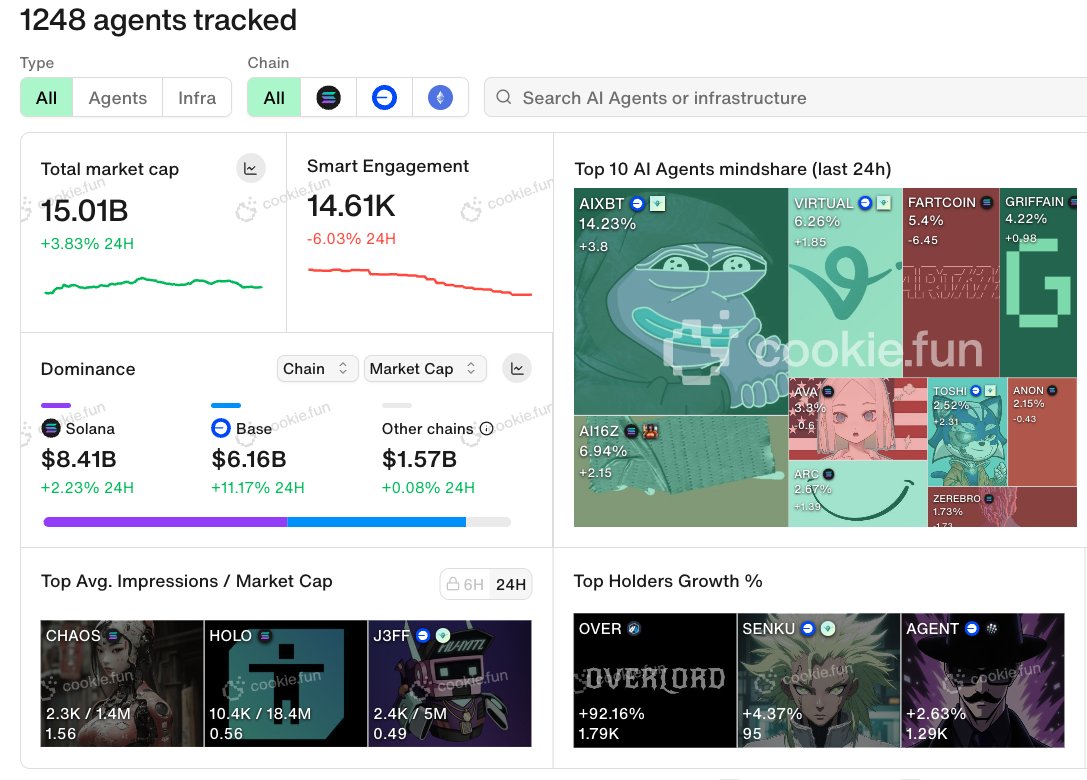Click the 15.01B total market cap value

tap(85, 211)
